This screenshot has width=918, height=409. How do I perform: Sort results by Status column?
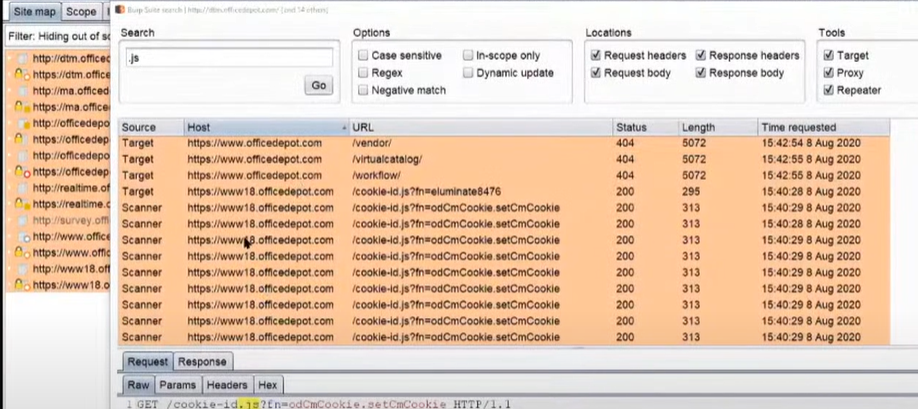pyautogui.click(x=646, y=127)
